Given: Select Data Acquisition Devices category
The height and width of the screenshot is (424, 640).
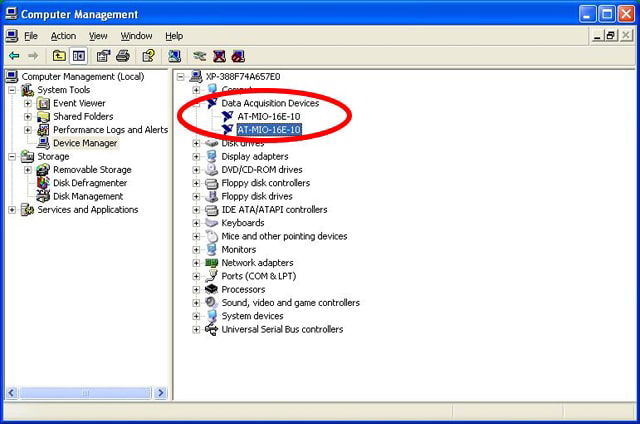Looking at the screenshot, I should 270,103.
